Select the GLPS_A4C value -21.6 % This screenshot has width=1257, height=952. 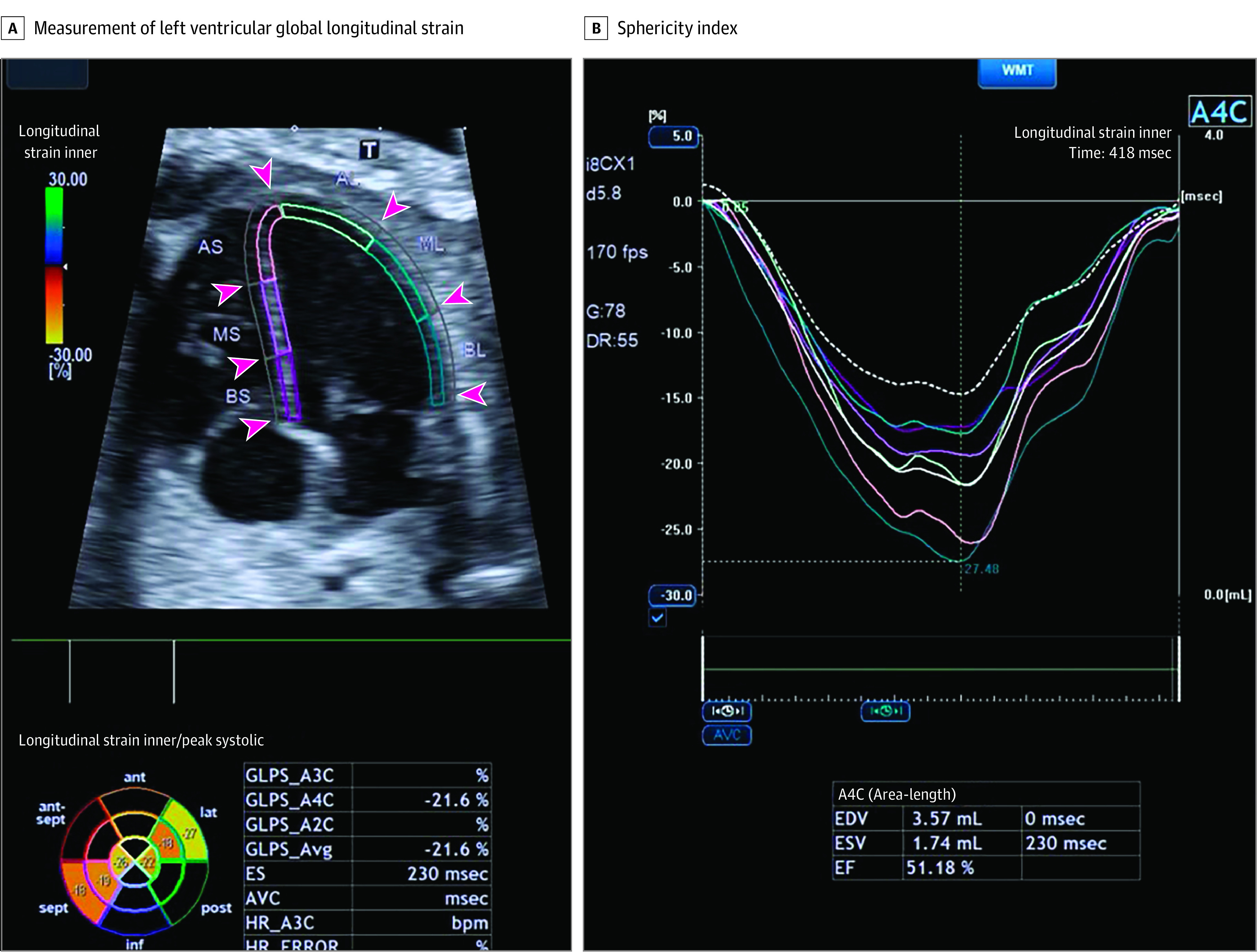click(457, 800)
